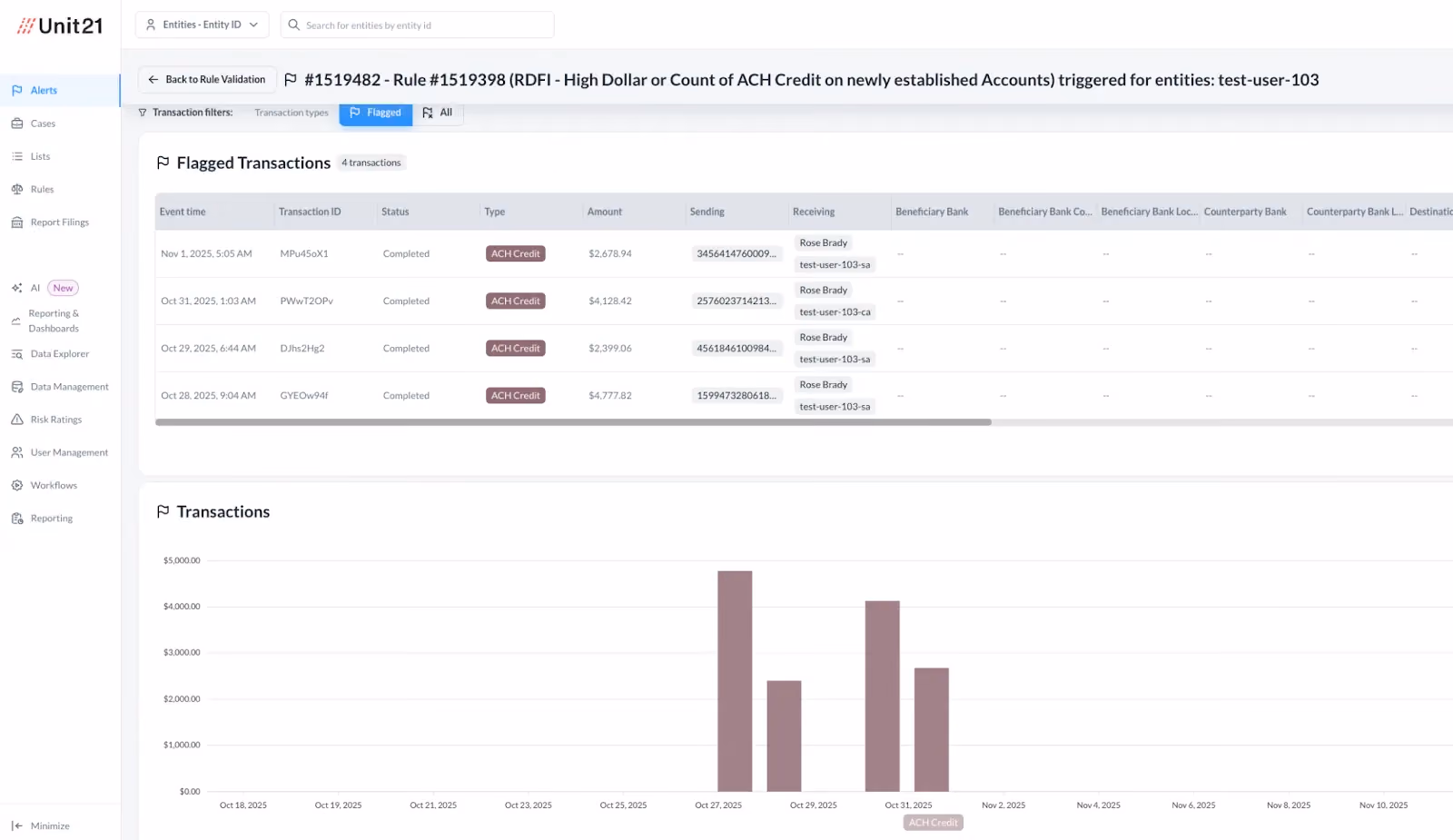Screen dimensions: 1453x840
Task: Expand the Entities - Entity ID dropdown
Action: point(202,25)
